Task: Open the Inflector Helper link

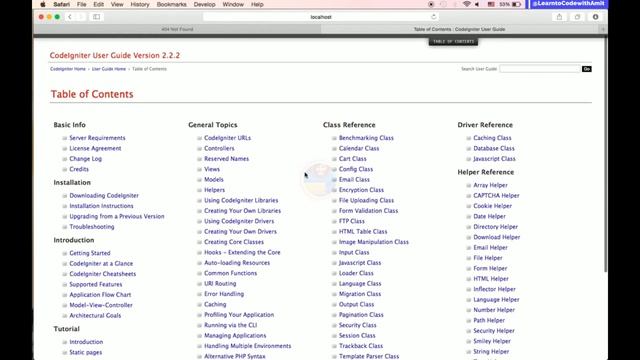Action: (494, 289)
